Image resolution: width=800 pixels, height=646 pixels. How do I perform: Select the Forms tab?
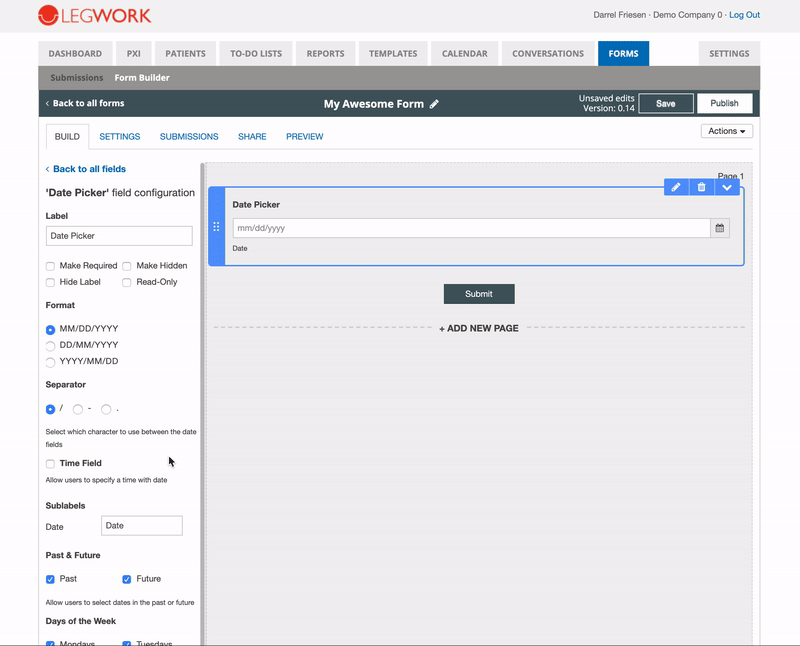point(623,54)
